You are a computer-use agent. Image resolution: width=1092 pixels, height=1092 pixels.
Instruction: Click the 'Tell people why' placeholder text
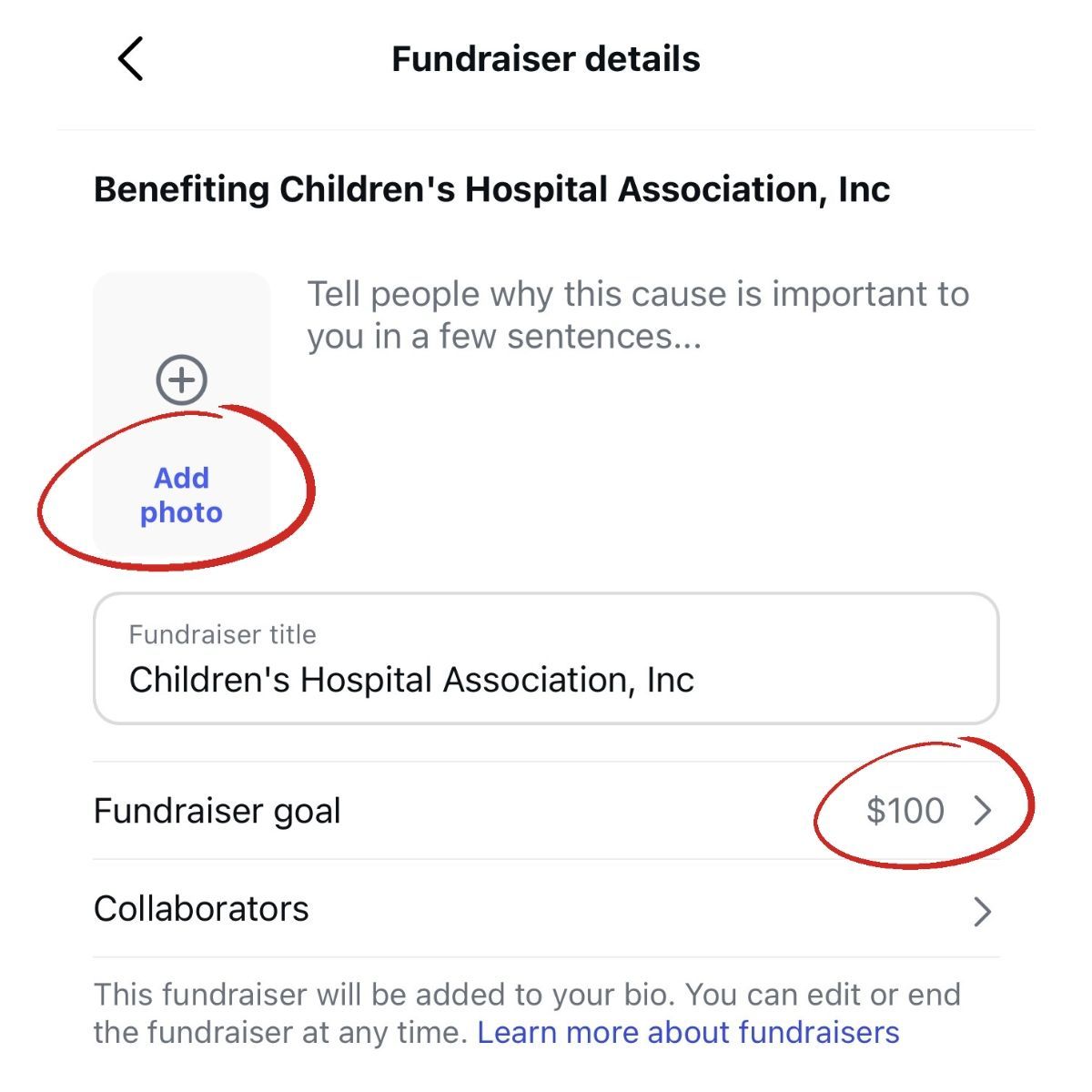point(638,315)
